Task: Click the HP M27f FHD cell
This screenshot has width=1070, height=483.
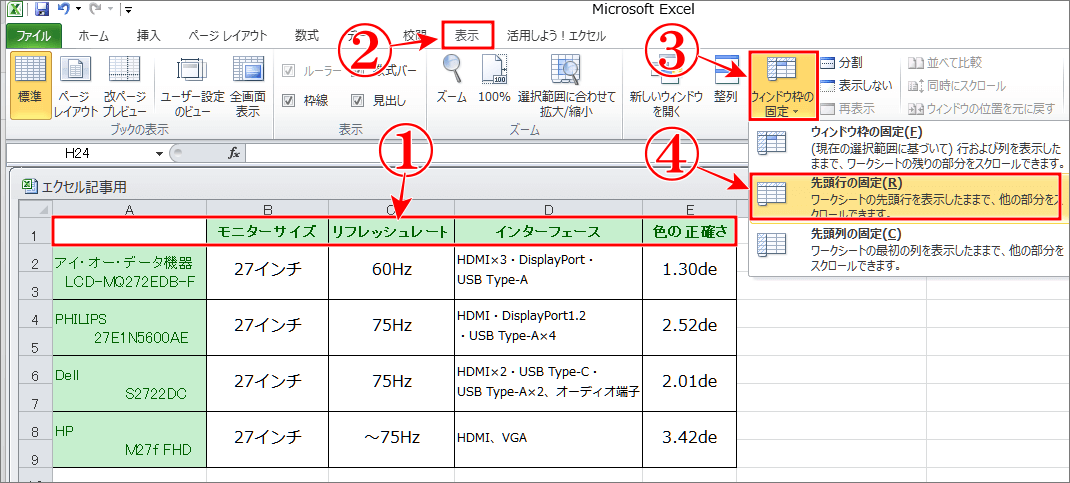Action: [129, 439]
